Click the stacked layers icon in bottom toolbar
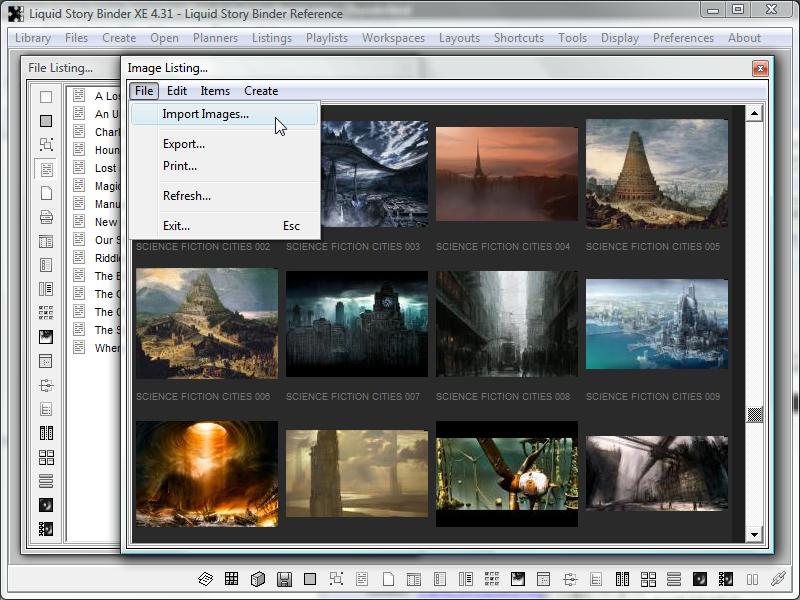The width and height of the screenshot is (800, 600). [x=205, y=579]
